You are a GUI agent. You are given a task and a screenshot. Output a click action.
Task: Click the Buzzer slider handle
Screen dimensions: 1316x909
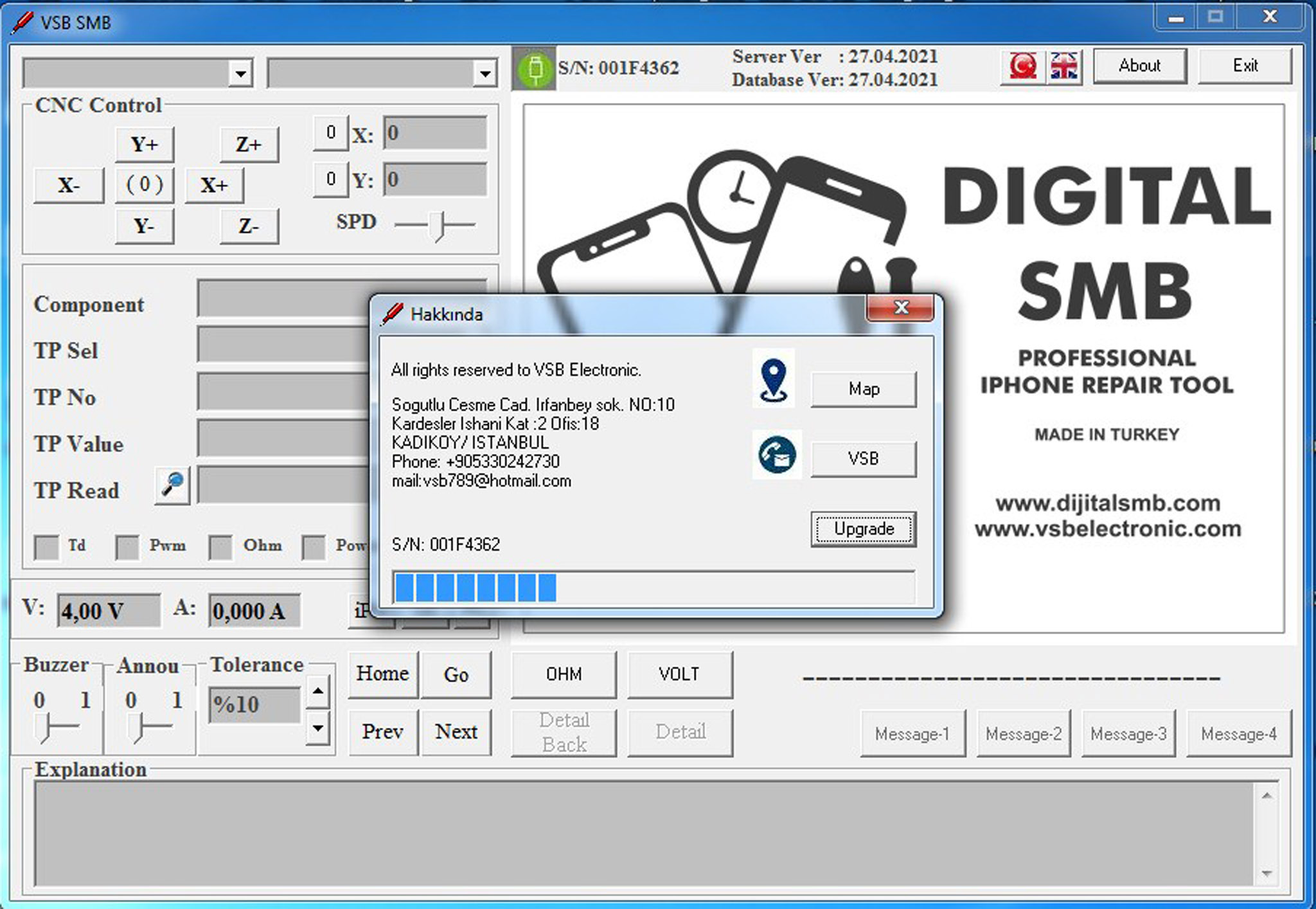point(43,728)
